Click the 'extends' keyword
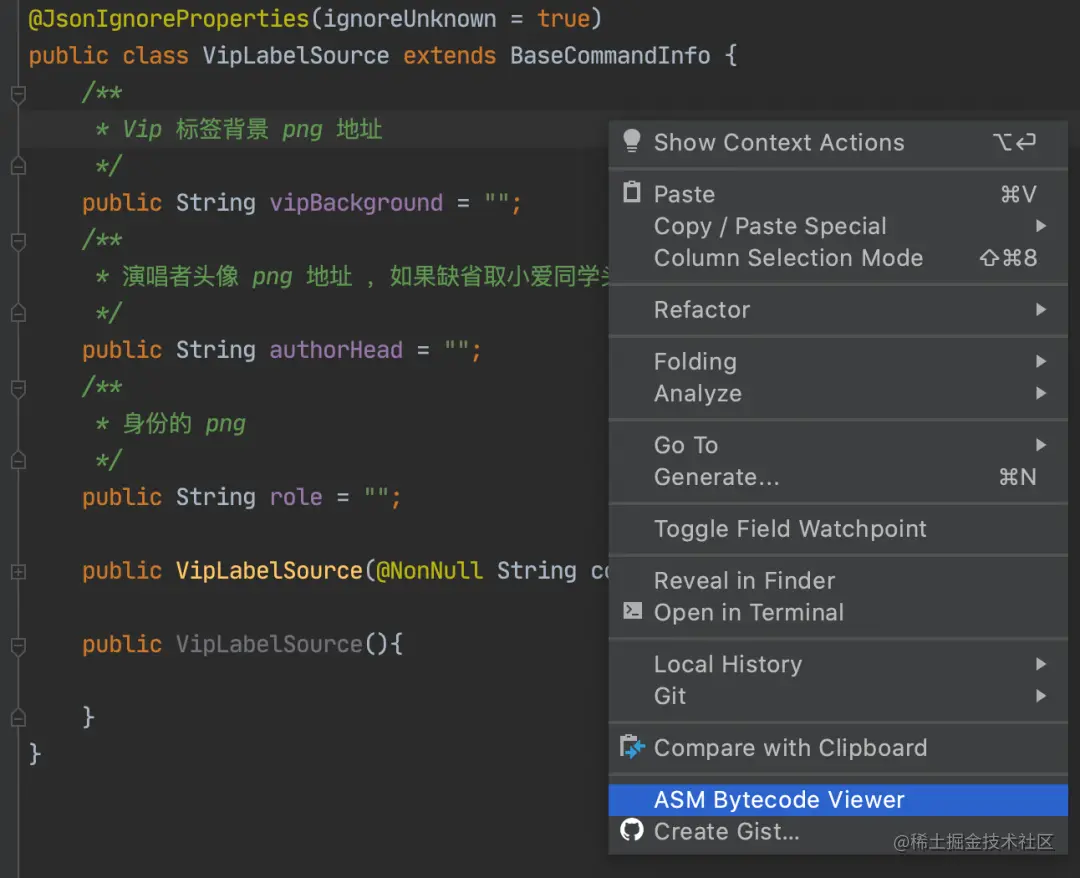 (x=450, y=55)
